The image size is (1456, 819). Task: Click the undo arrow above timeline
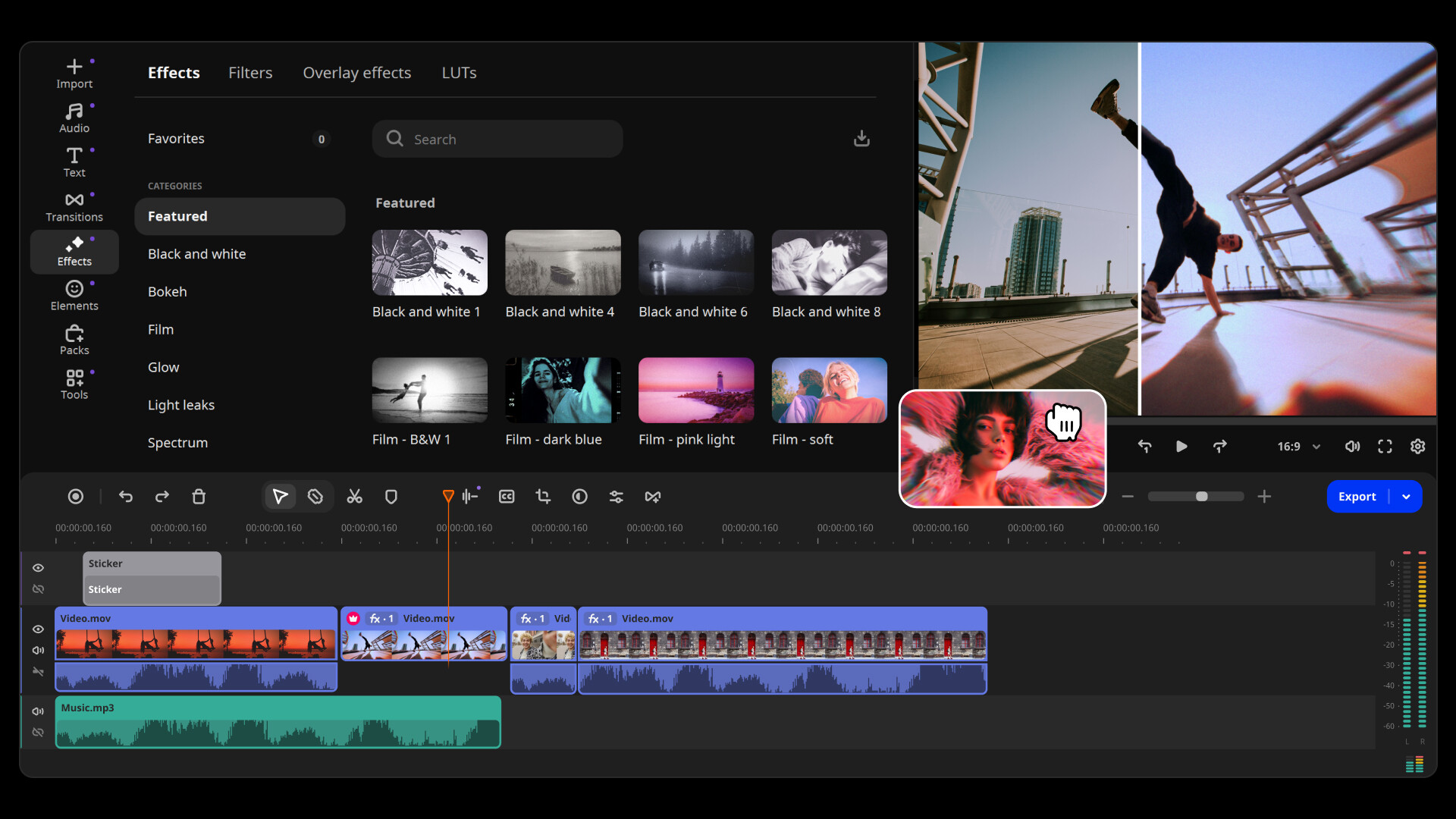(x=125, y=497)
